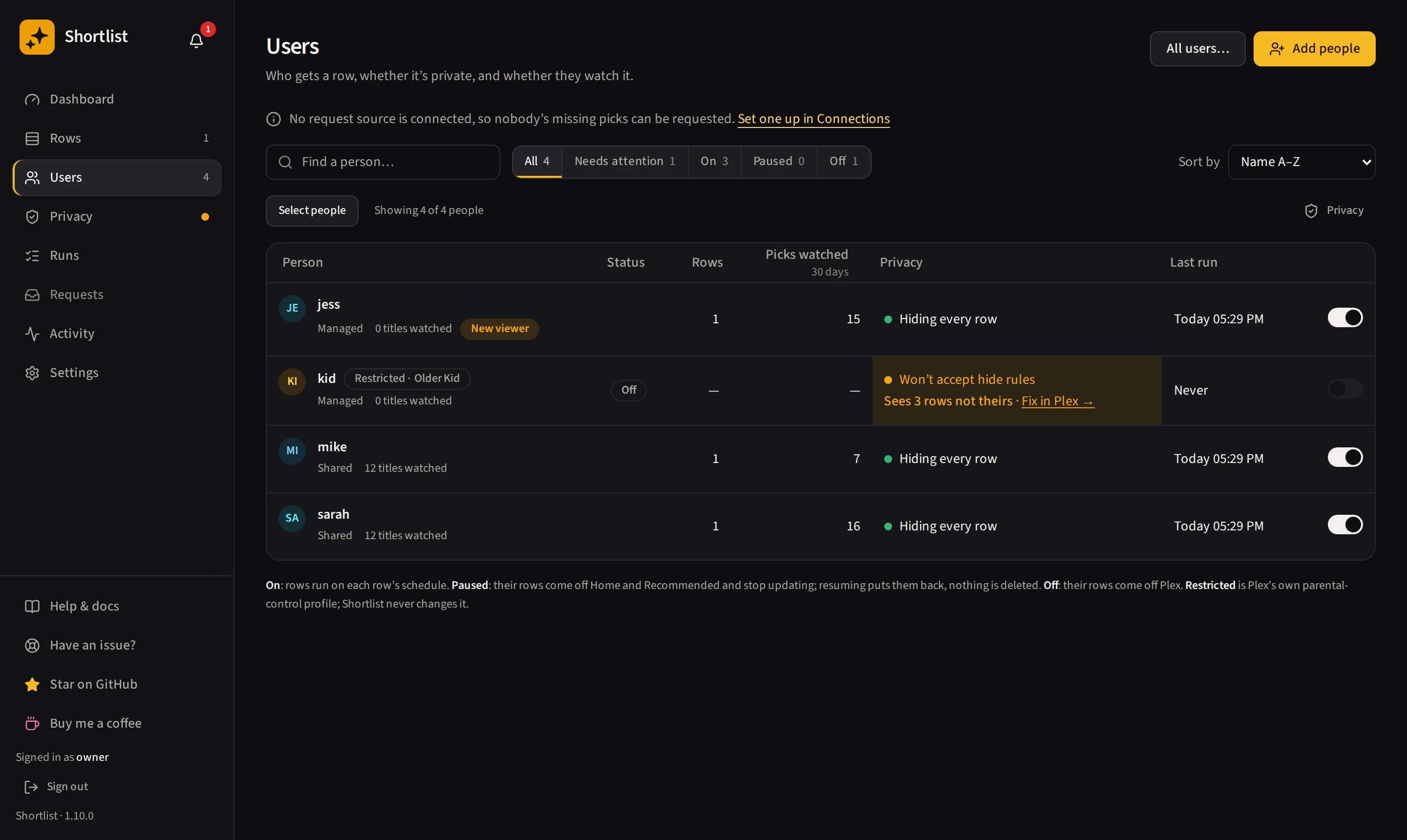1407x840 pixels.
Task: Open Settings from the sidebar
Action: tap(117, 373)
